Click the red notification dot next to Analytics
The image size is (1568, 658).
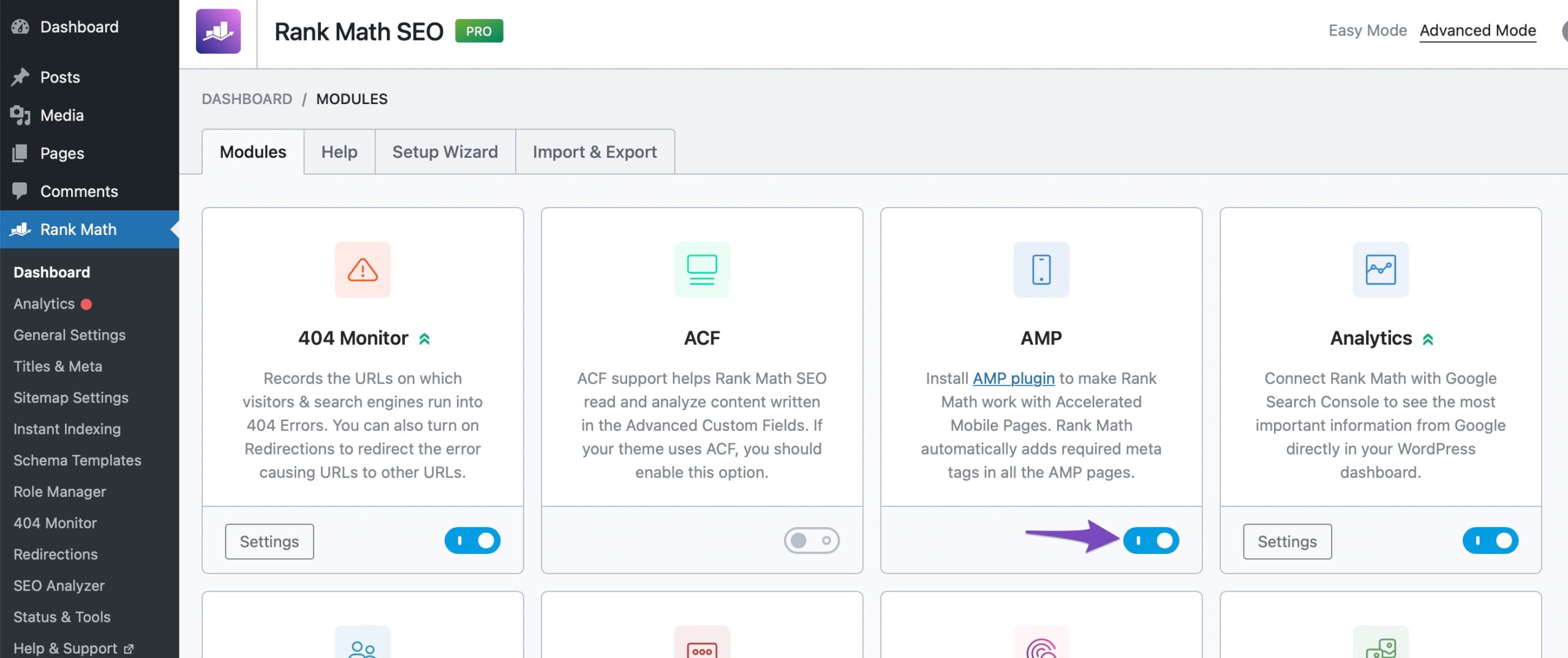point(86,304)
